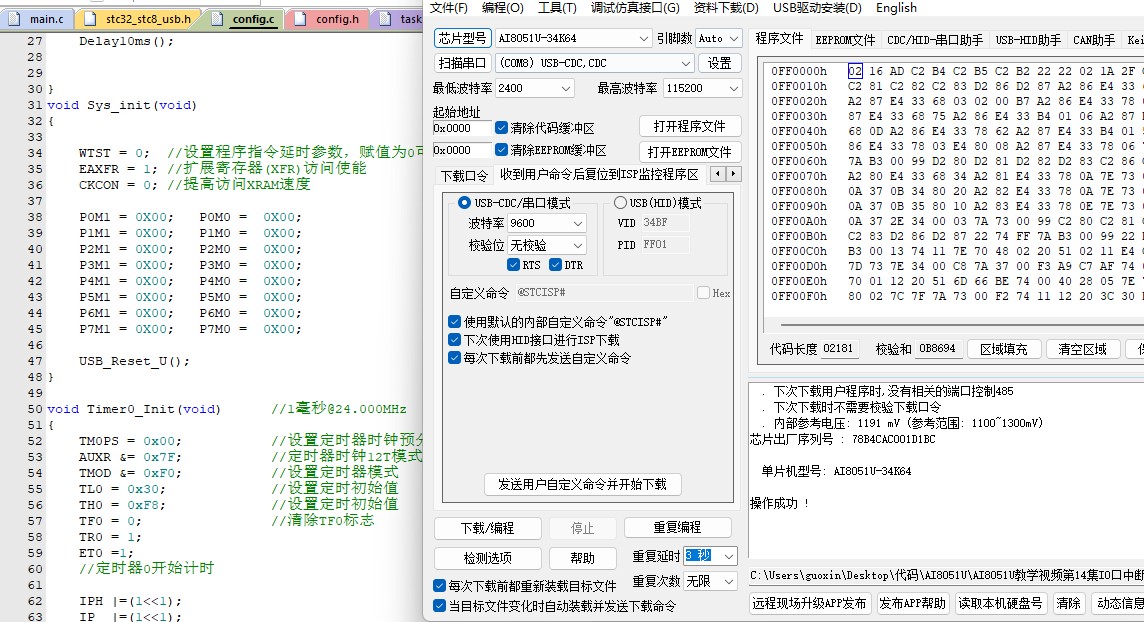Image resolution: width=1144 pixels, height=622 pixels.
Task: Click the config.h file icon
Action: (x=301, y=19)
